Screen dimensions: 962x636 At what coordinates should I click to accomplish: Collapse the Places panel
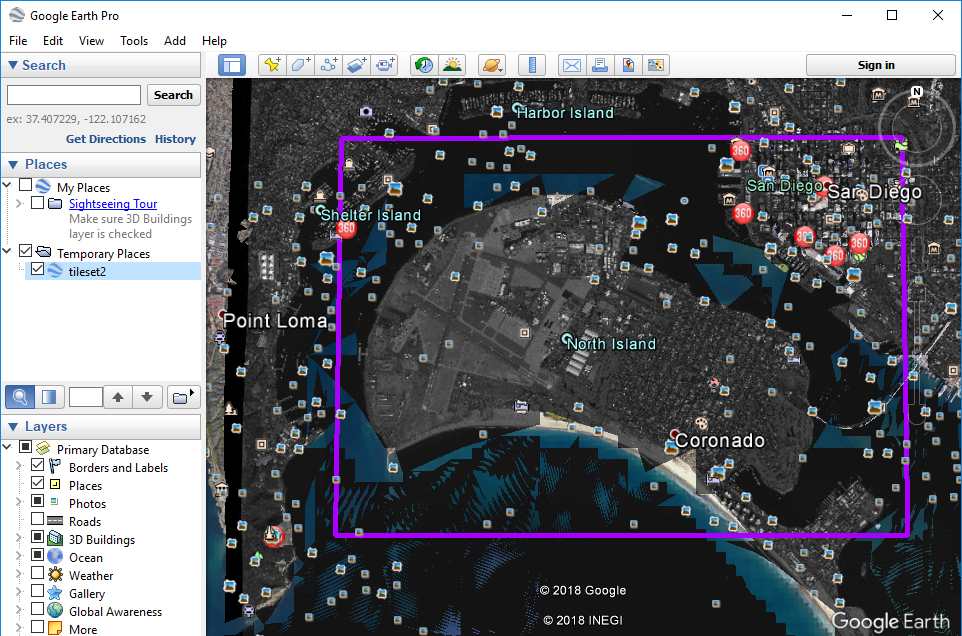(x=12, y=164)
